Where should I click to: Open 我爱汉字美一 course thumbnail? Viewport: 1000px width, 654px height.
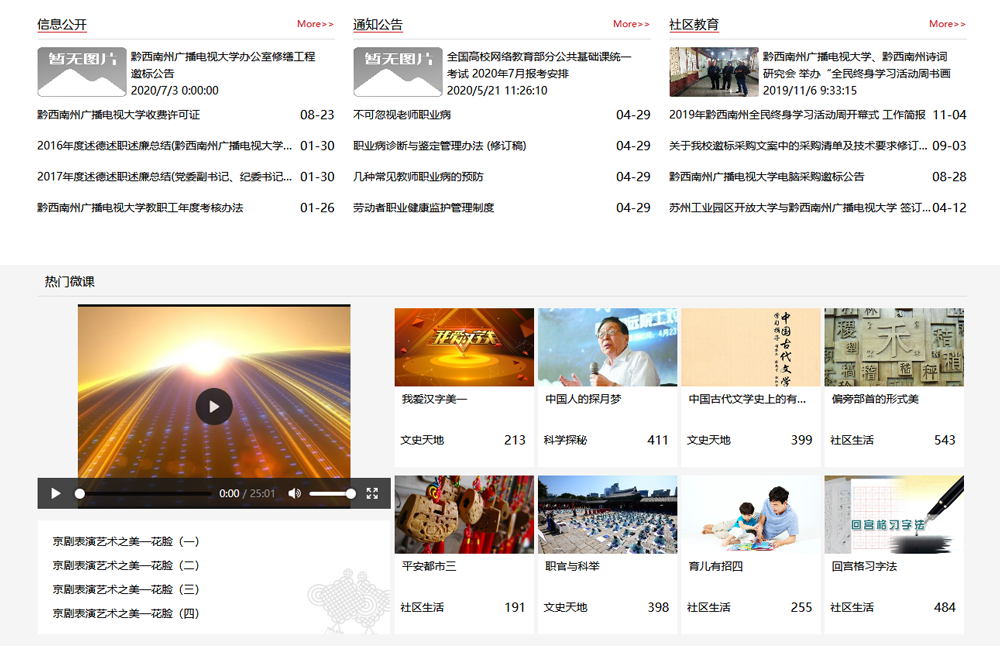coord(464,347)
